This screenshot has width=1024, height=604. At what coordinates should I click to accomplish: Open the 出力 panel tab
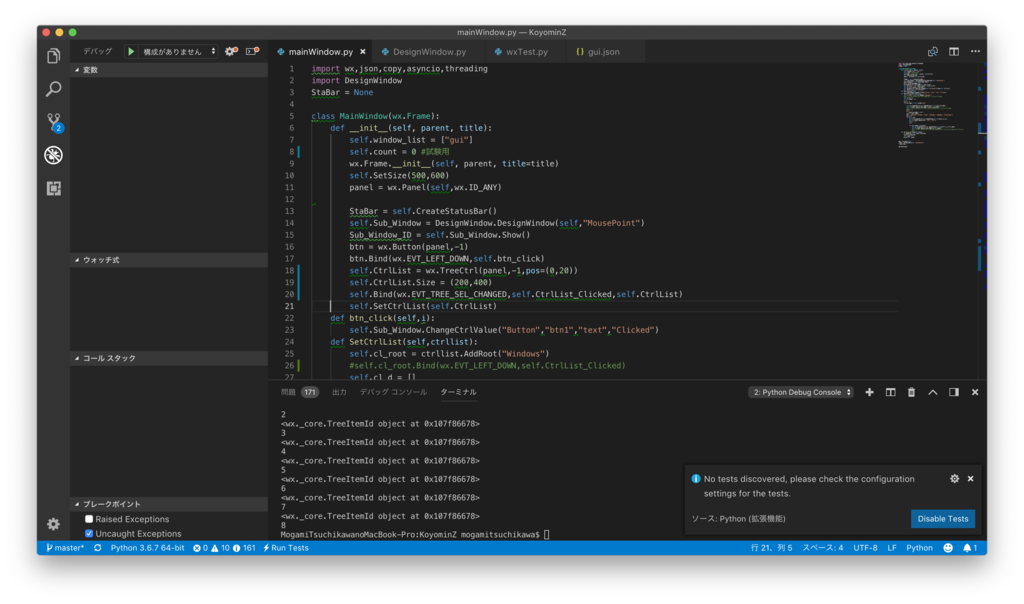tap(339, 392)
